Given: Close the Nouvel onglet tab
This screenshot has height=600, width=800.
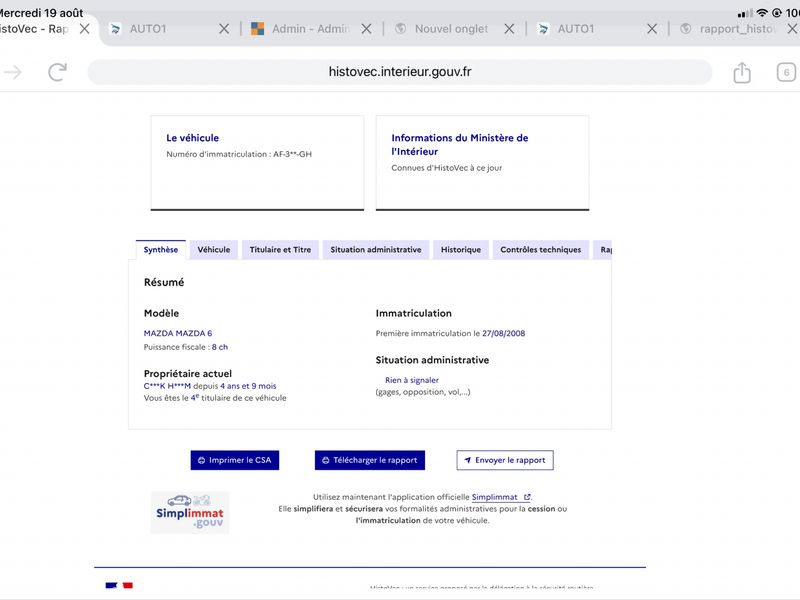Looking at the screenshot, I should coord(509,29).
